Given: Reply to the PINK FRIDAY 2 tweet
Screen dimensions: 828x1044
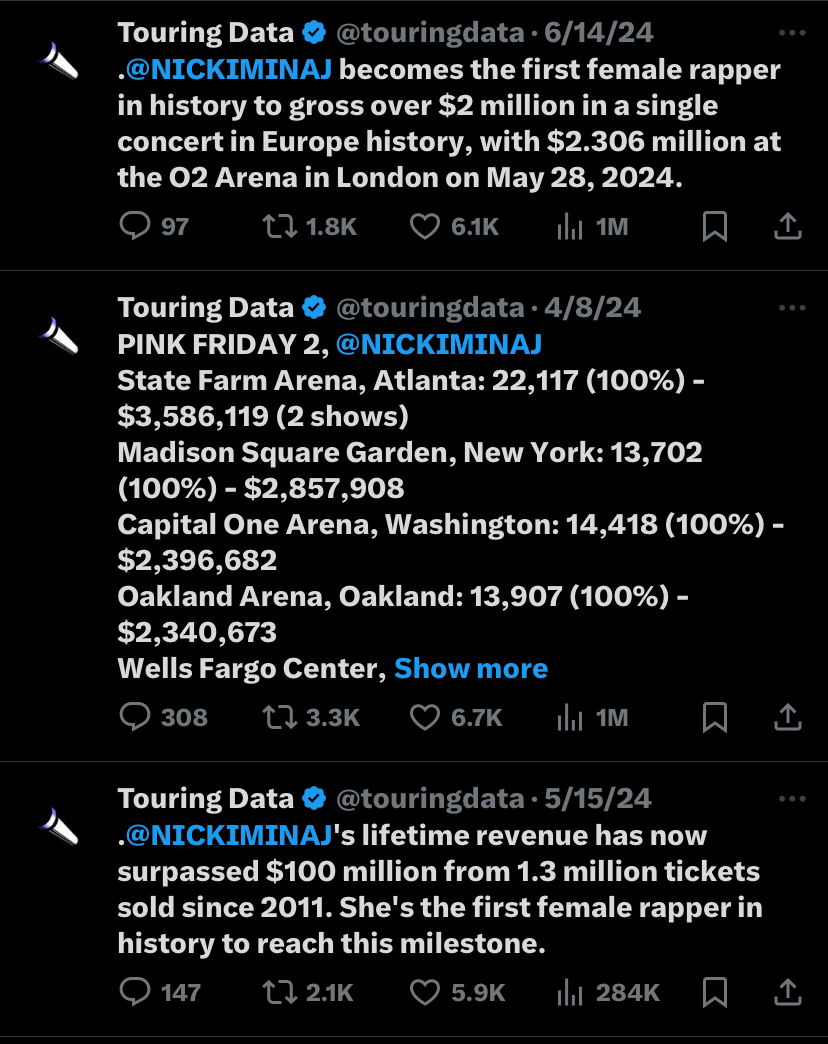Looking at the screenshot, I should pos(135,717).
